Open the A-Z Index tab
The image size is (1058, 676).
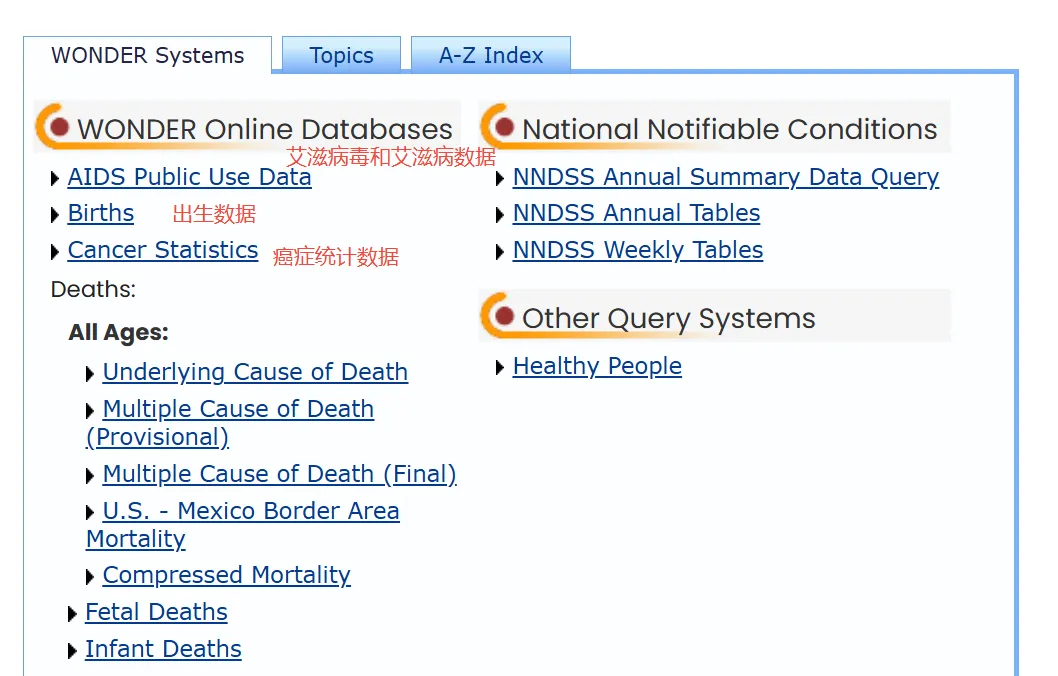[491, 55]
